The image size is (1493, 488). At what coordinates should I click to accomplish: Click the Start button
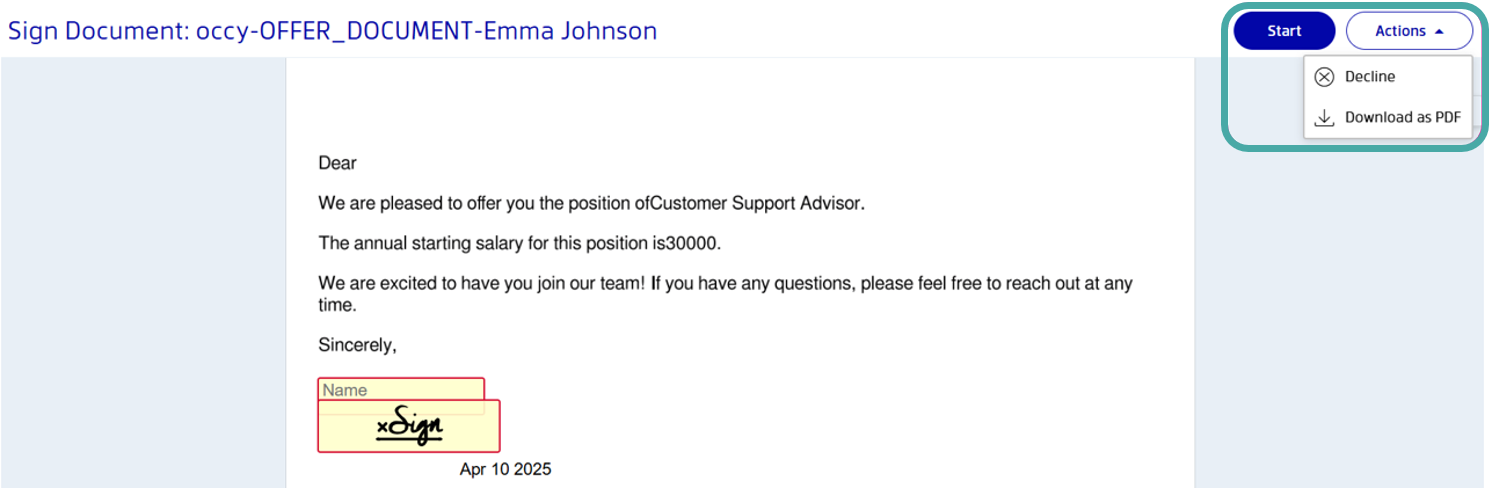coord(1284,31)
